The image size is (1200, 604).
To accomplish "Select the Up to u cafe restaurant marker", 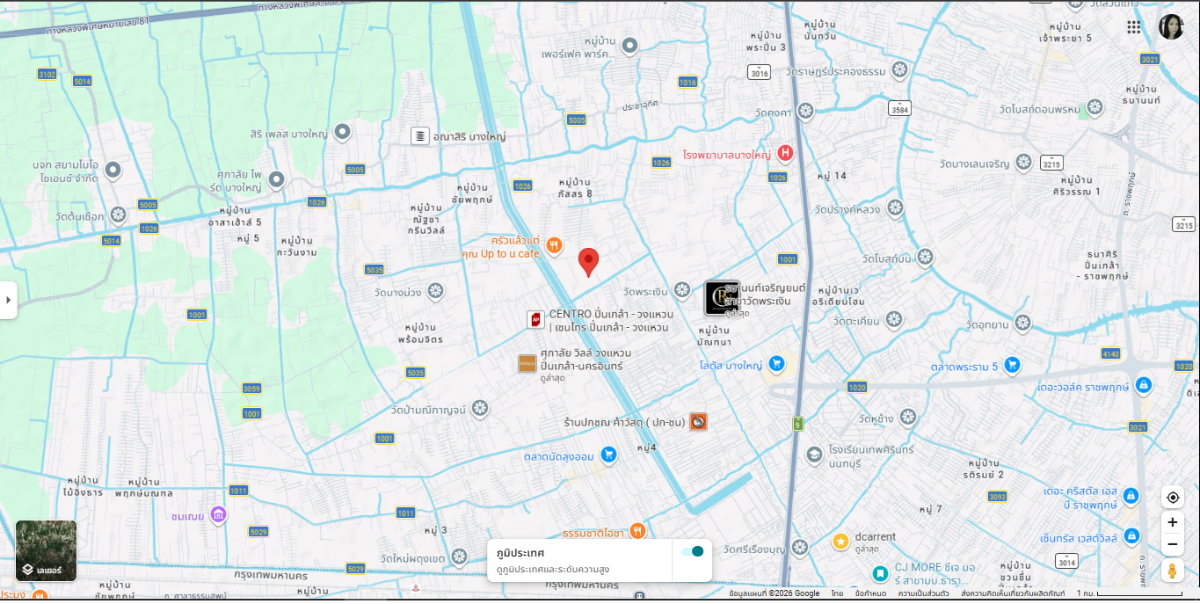I will 554,246.
